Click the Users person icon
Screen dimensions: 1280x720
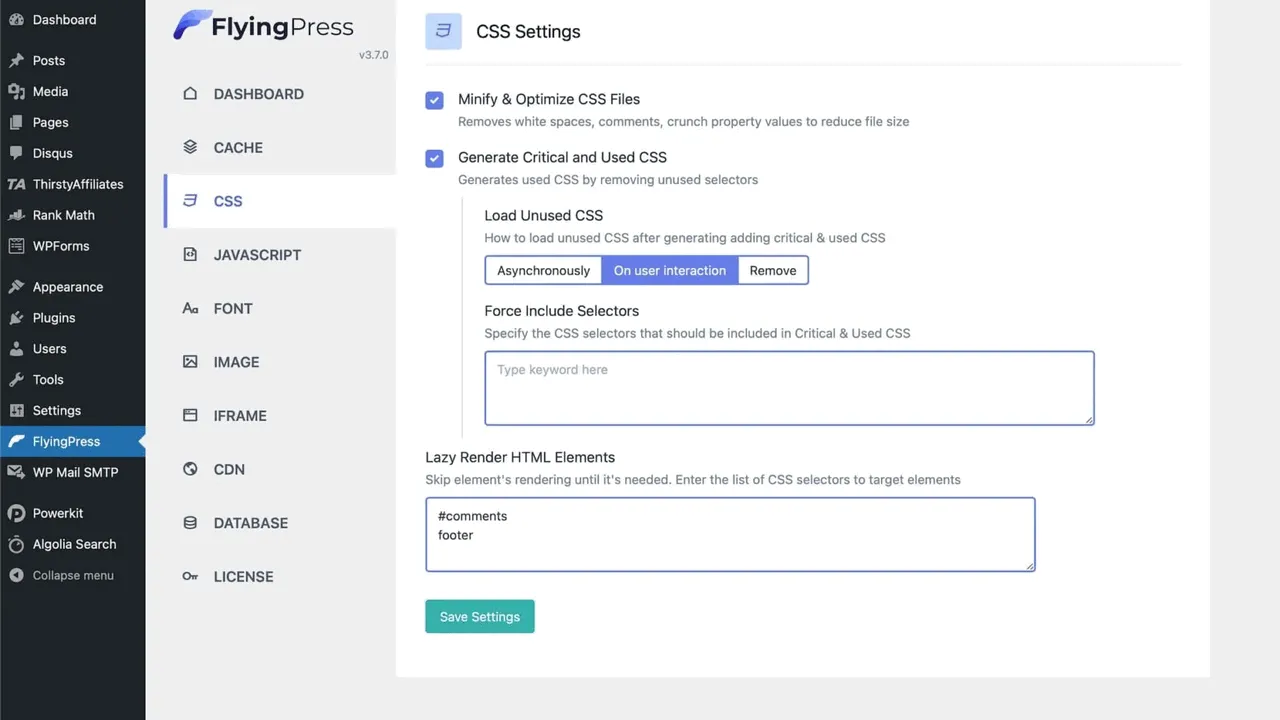tap(16, 350)
